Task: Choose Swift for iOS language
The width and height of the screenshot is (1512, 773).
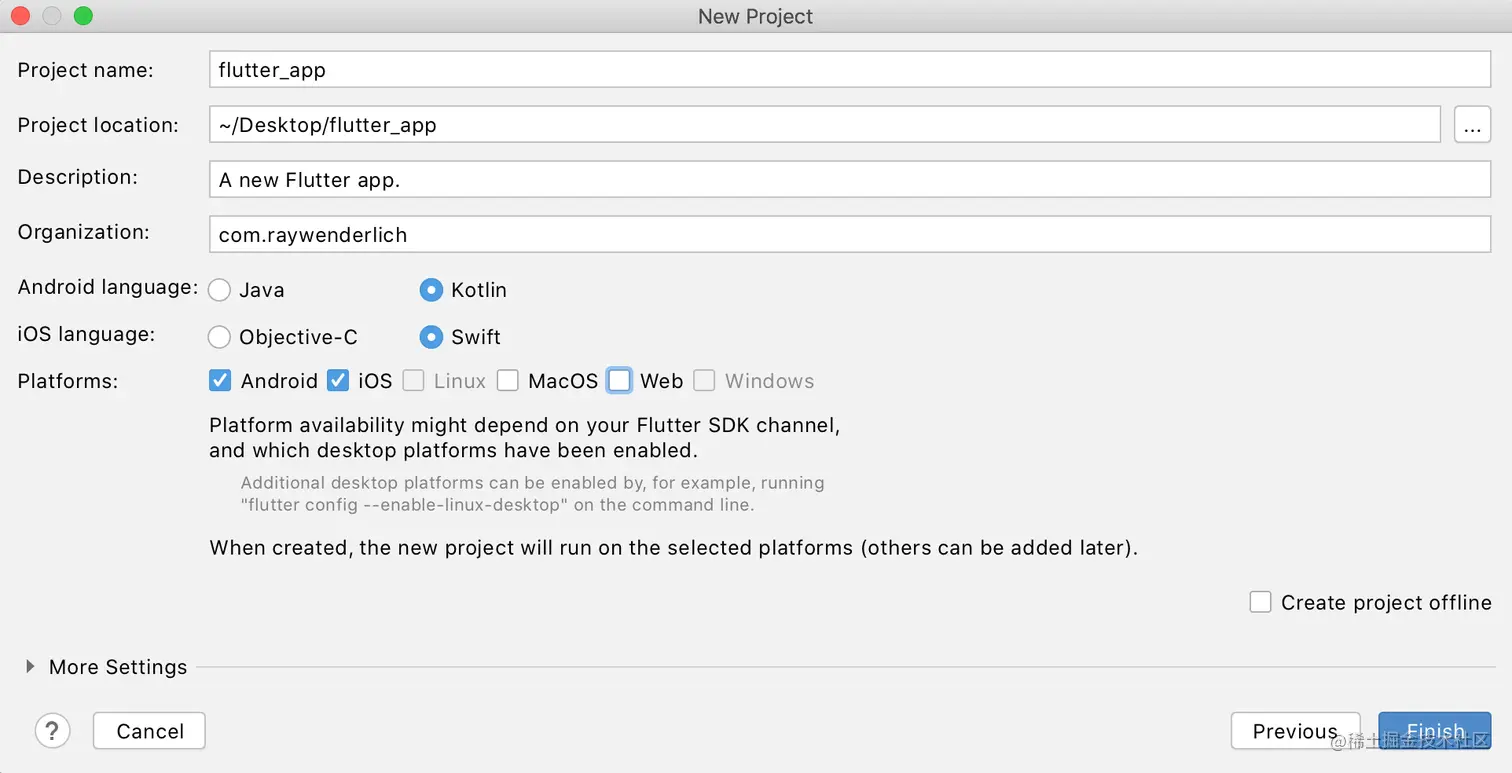Action: 431,337
